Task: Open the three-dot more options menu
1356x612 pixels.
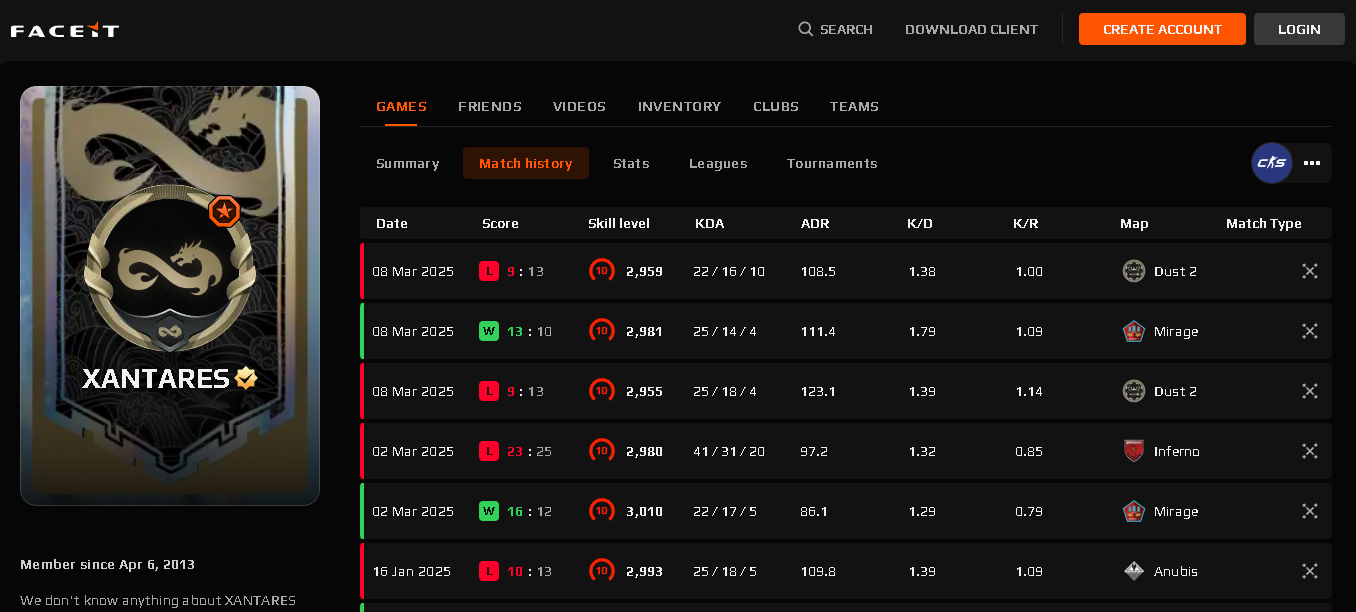Action: (1312, 163)
